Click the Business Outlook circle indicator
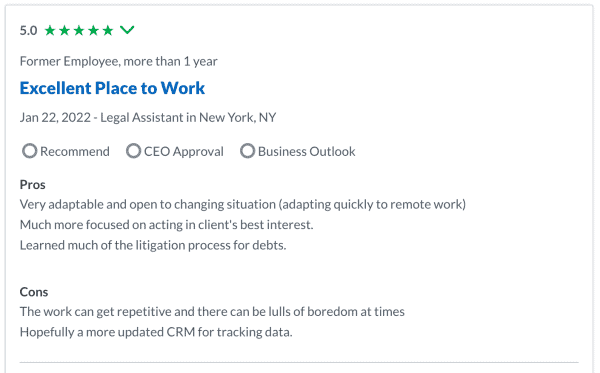 click(247, 151)
